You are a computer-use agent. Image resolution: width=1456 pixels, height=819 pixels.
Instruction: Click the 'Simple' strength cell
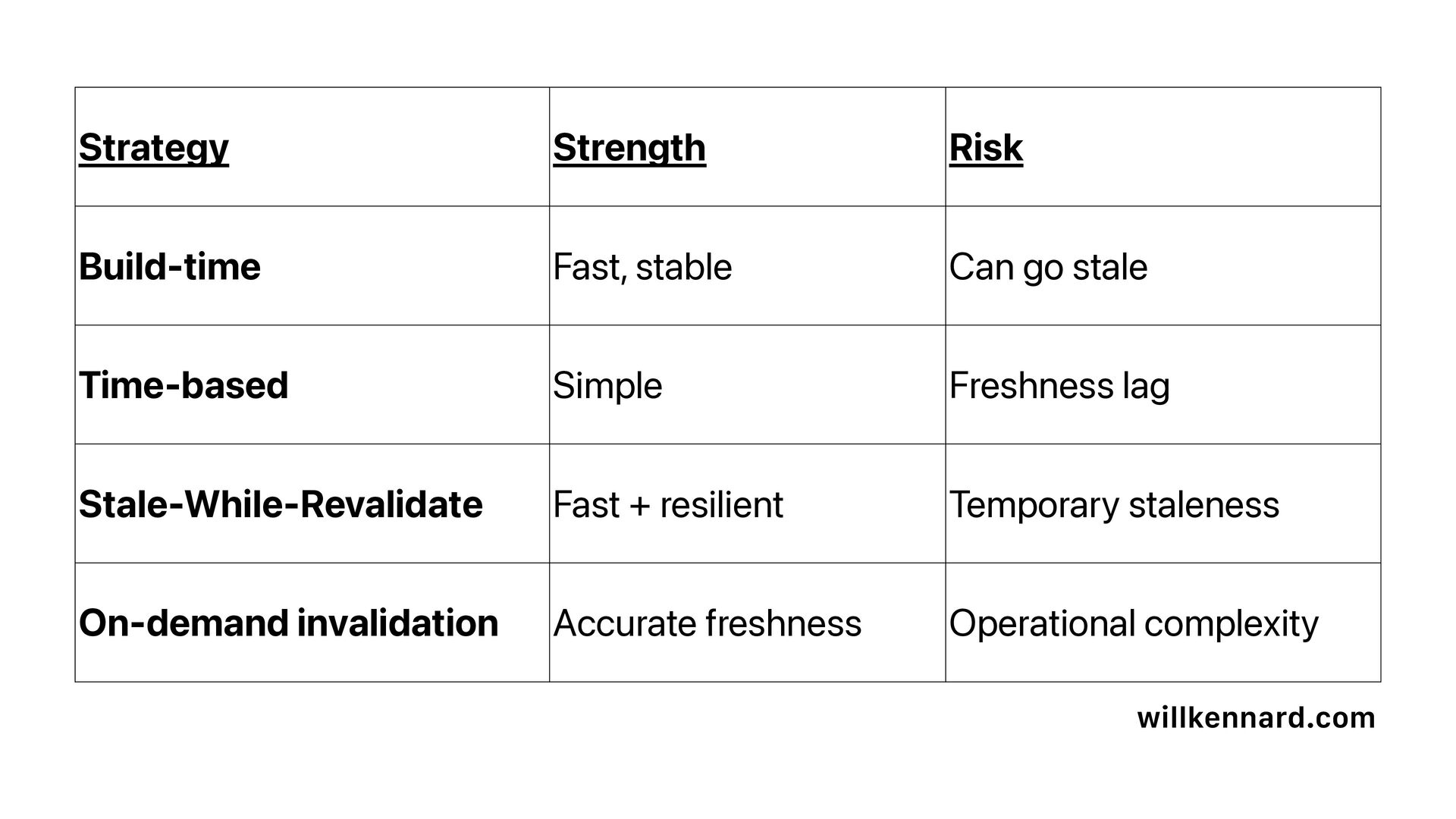(747, 385)
